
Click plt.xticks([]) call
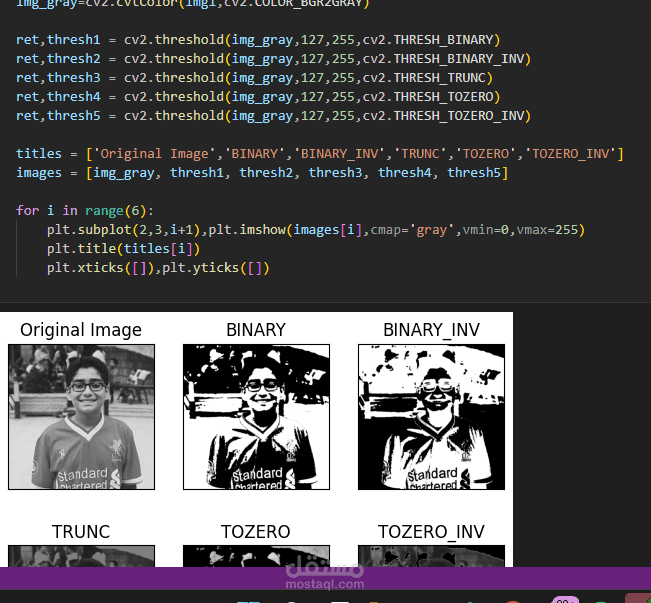[x=100, y=268]
